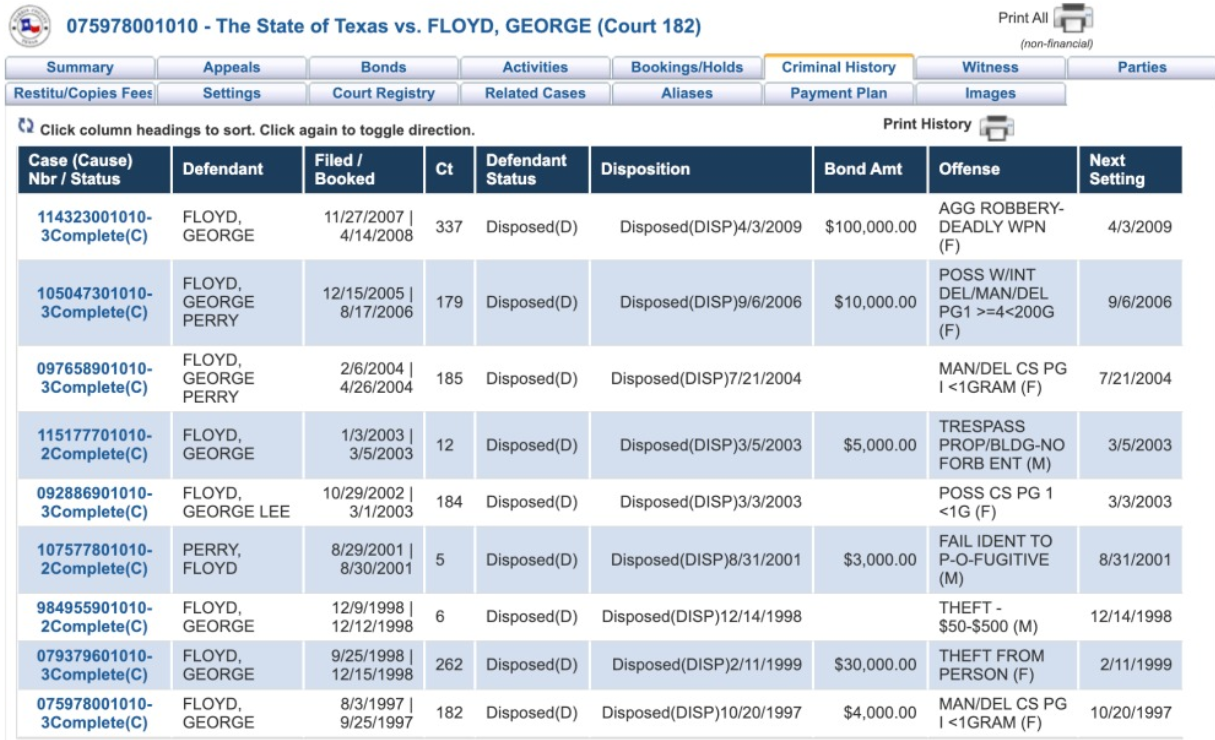Open case link 092886901010-3Complete(C)

tap(95, 503)
